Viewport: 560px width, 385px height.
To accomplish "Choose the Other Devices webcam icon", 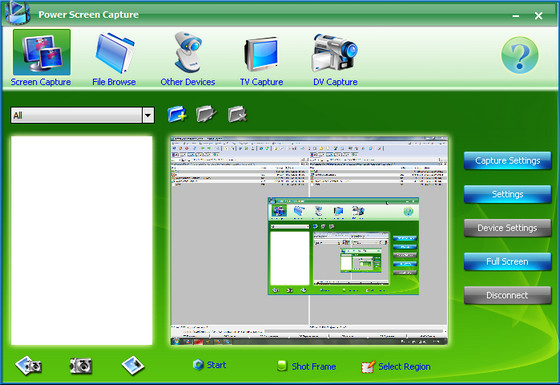I will pos(188,52).
